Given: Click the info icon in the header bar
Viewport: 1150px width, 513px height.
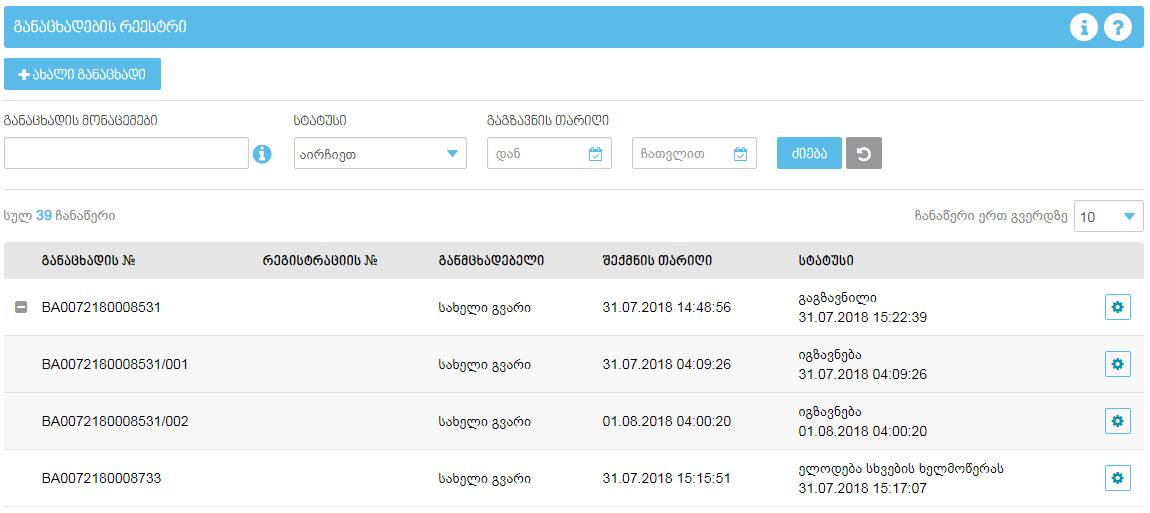Looking at the screenshot, I should point(1083,28).
